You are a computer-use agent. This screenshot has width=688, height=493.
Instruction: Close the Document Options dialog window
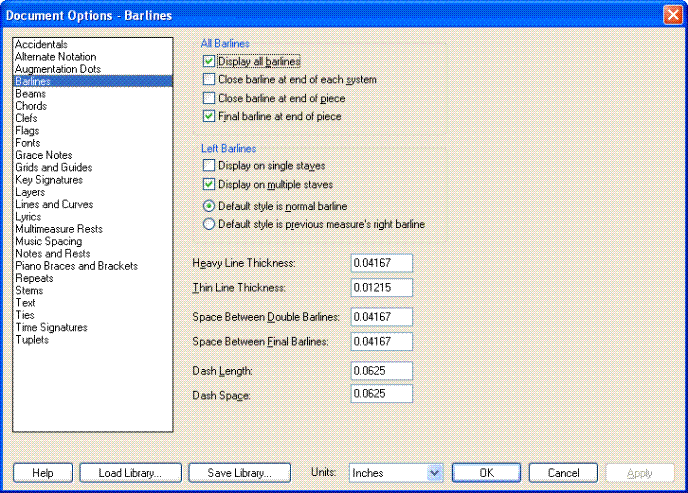coord(672,14)
